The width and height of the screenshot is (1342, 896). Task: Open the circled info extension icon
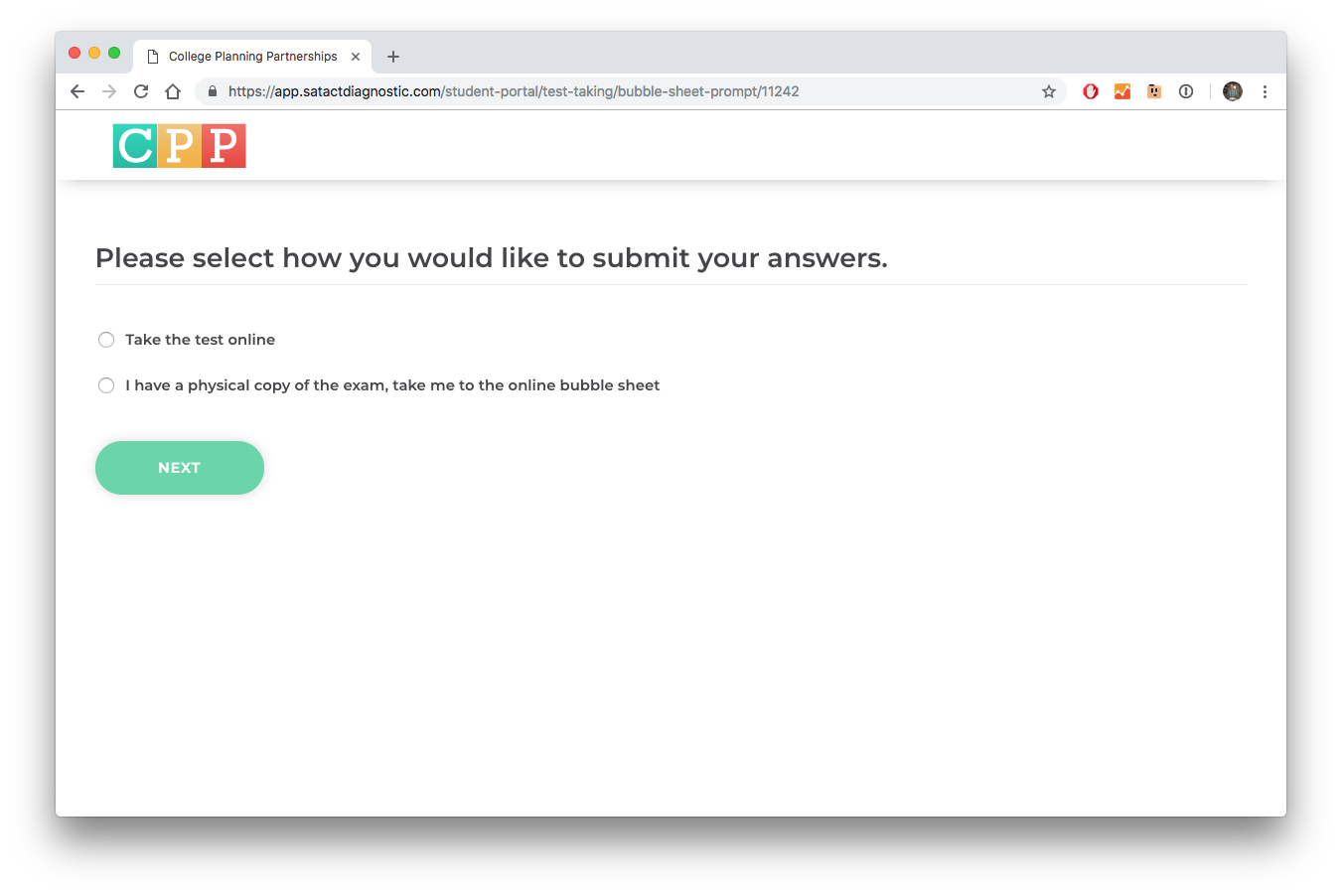[x=1186, y=91]
